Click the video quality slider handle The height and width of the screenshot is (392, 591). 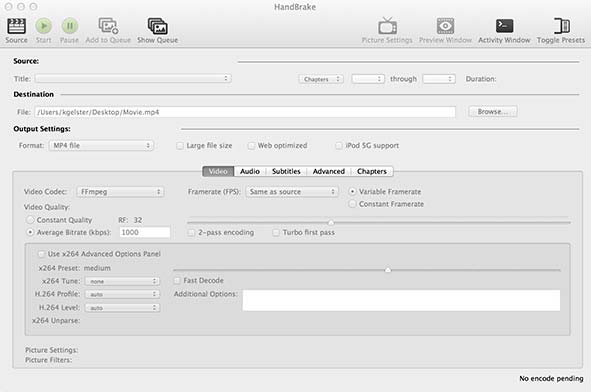point(331,222)
